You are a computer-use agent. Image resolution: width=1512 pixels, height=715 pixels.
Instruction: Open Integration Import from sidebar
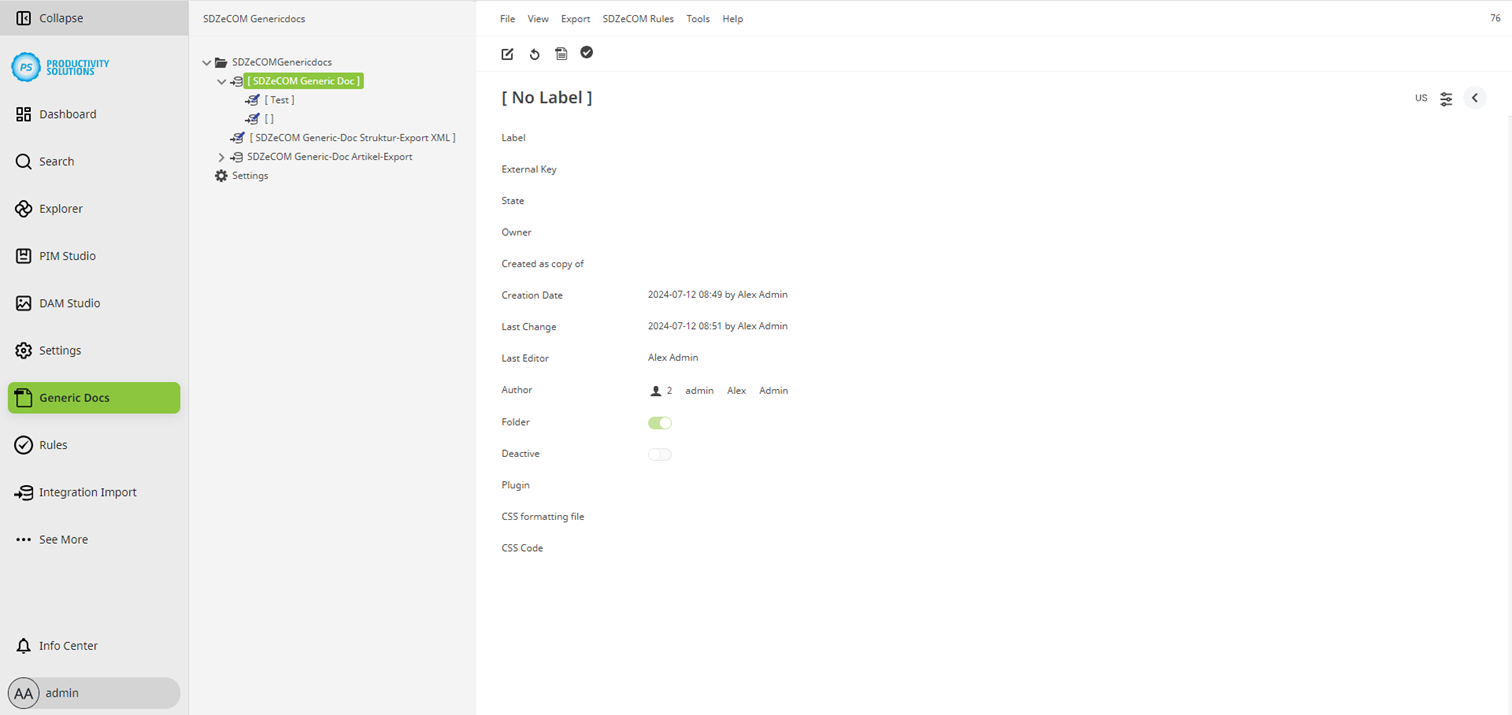23,492
